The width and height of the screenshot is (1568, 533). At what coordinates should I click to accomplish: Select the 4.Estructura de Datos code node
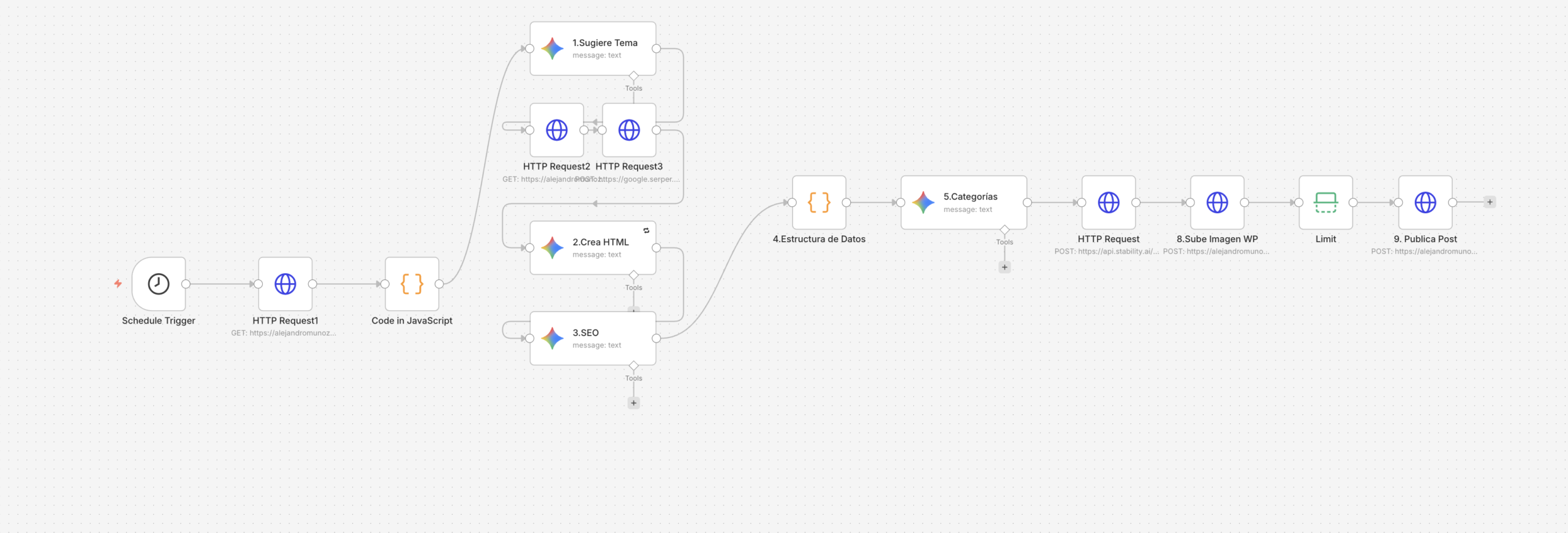pyautogui.click(x=819, y=202)
